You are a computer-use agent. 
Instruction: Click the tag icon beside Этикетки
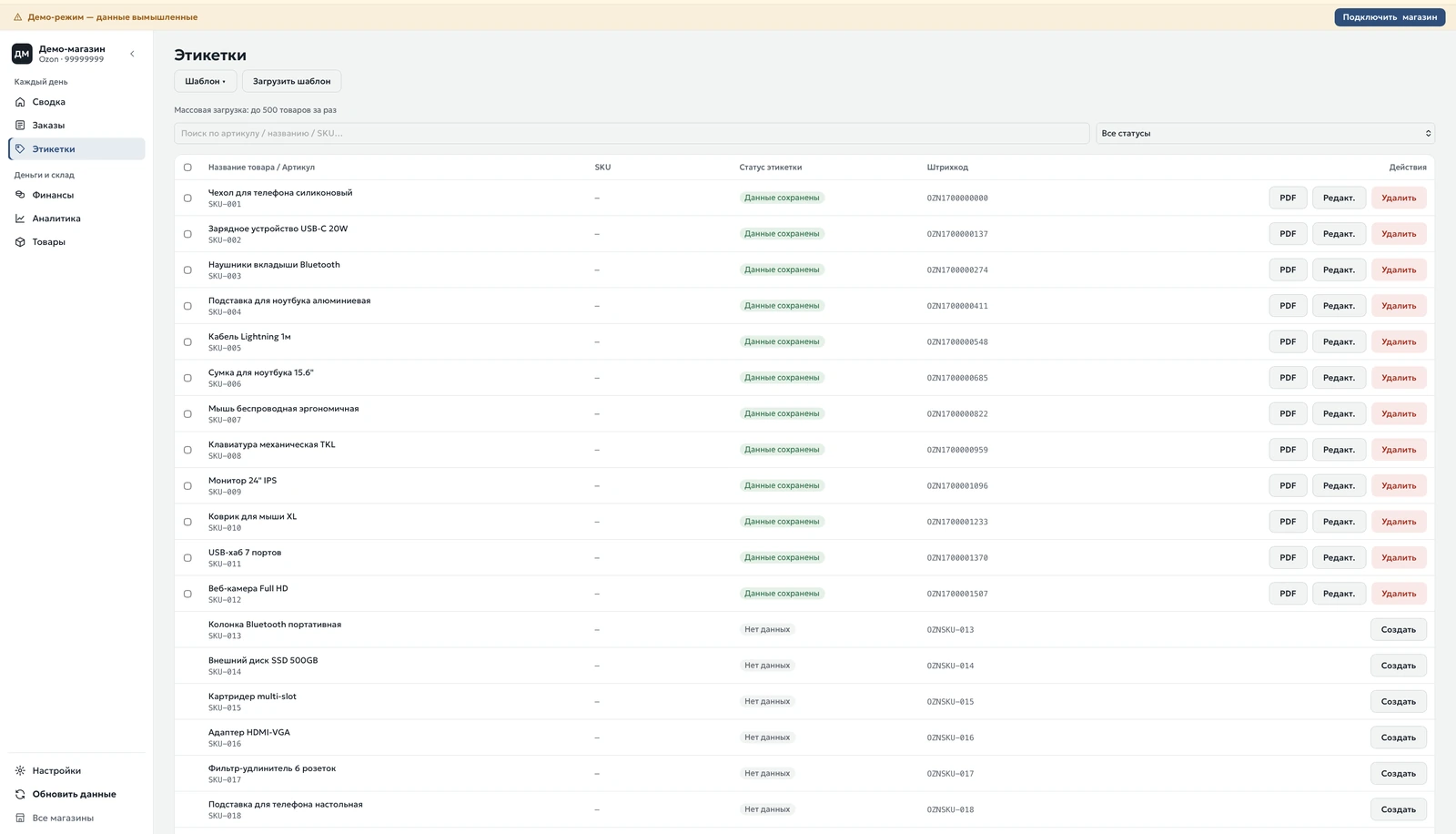(20, 149)
